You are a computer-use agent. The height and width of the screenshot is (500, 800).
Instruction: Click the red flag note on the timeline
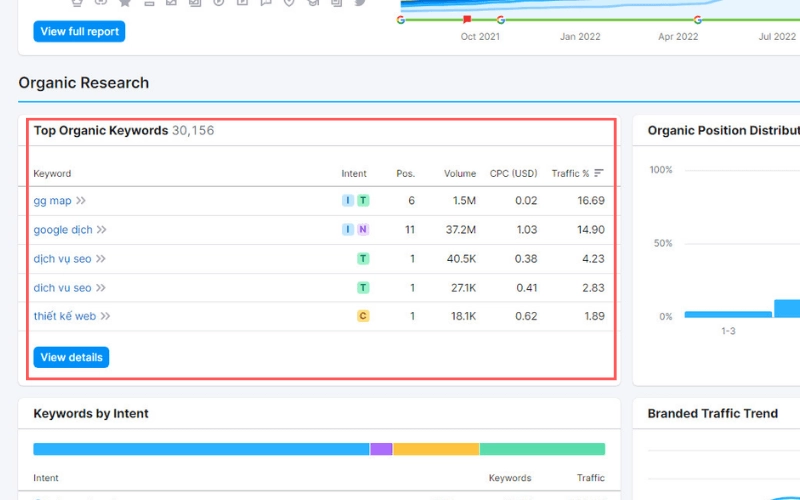pos(467,19)
